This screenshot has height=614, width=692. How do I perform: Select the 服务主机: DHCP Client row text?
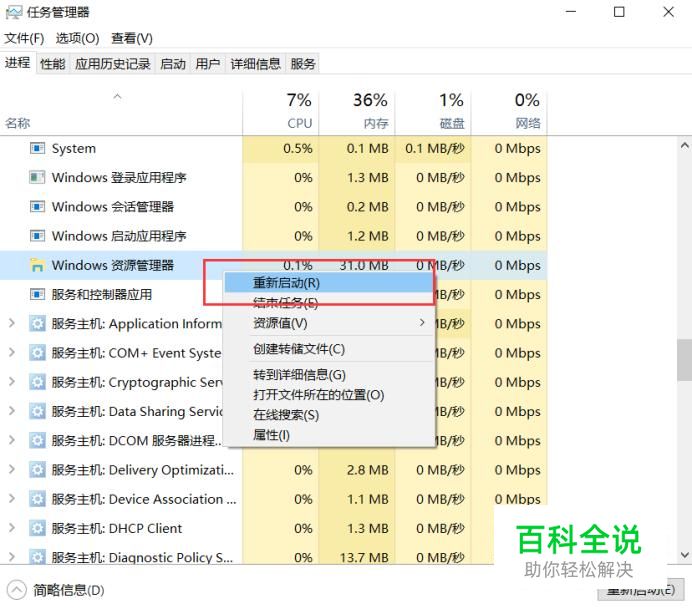pyautogui.click(x=117, y=528)
